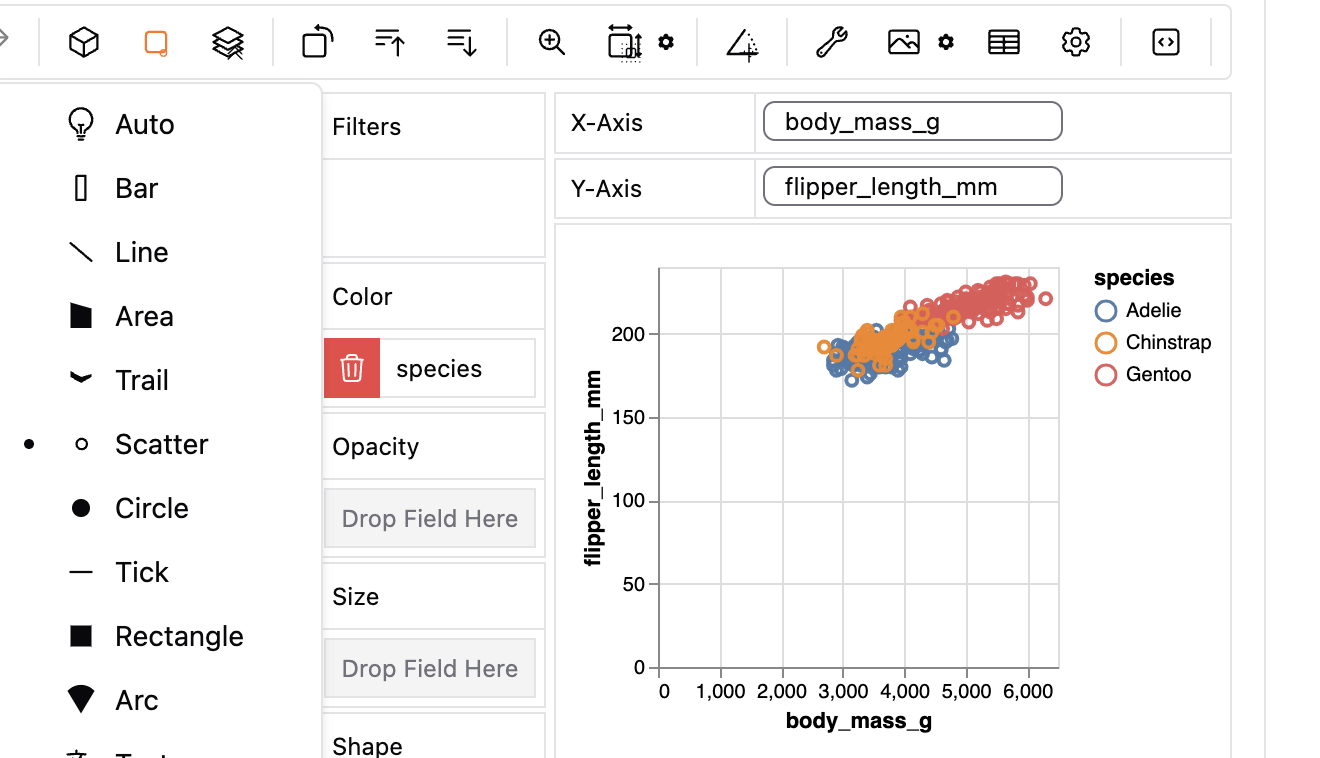Image resolution: width=1320 pixels, height=758 pixels.
Task: Select the Circle mark type
Action: point(152,508)
